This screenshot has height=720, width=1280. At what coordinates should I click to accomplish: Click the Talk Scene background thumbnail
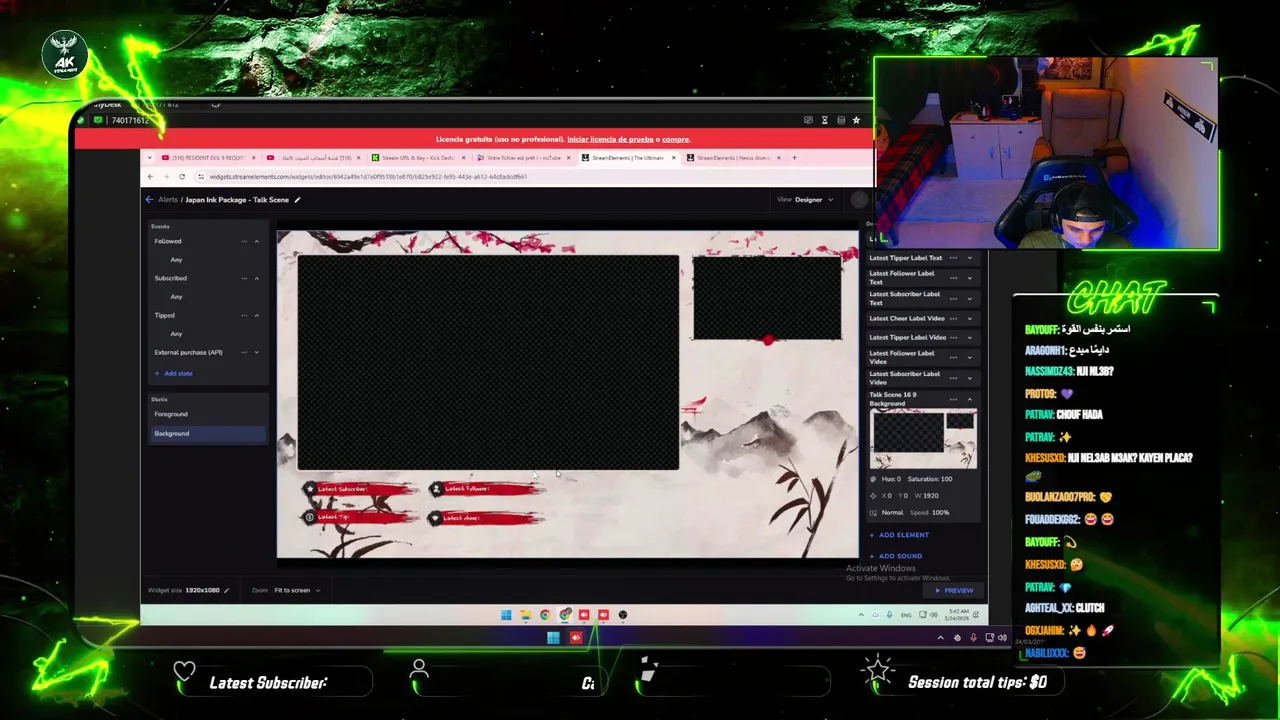pos(923,440)
